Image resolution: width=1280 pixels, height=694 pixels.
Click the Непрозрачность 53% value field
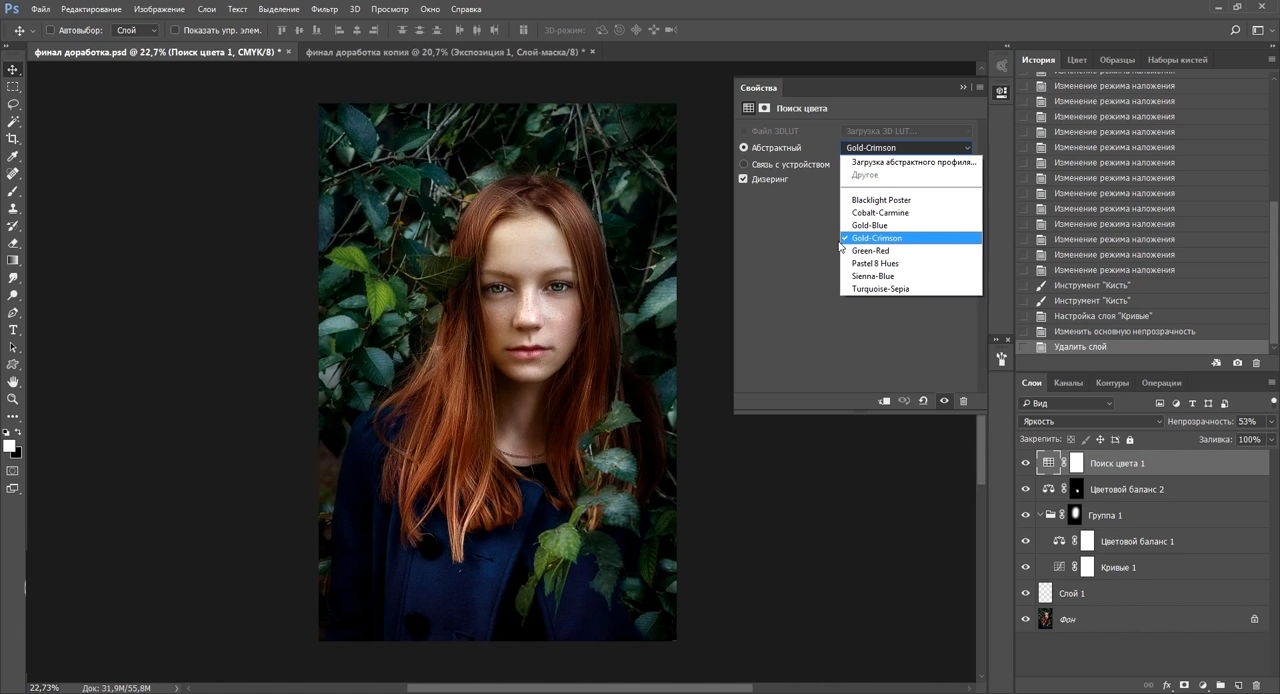tap(1250, 422)
